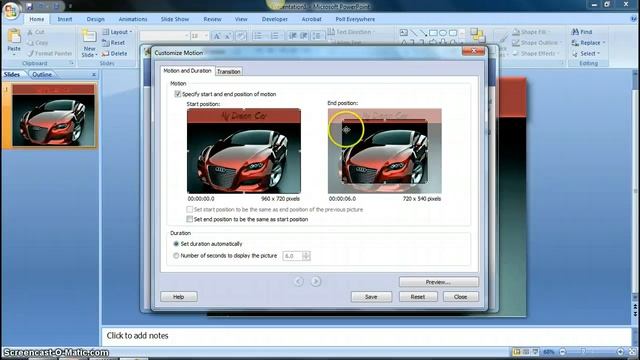This screenshot has height=360, width=640.
Task: Click the Slide Show view icon in status bar
Action: (536, 351)
